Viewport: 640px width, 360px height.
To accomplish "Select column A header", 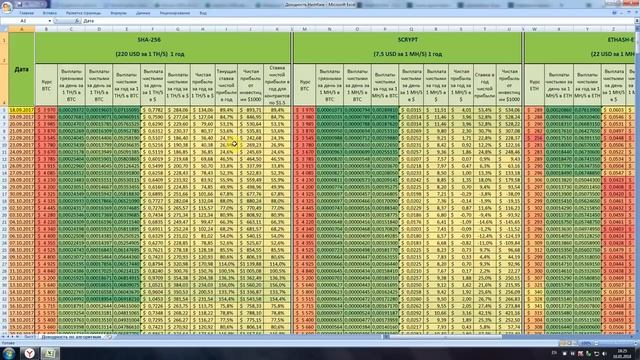I will click(x=22, y=29).
